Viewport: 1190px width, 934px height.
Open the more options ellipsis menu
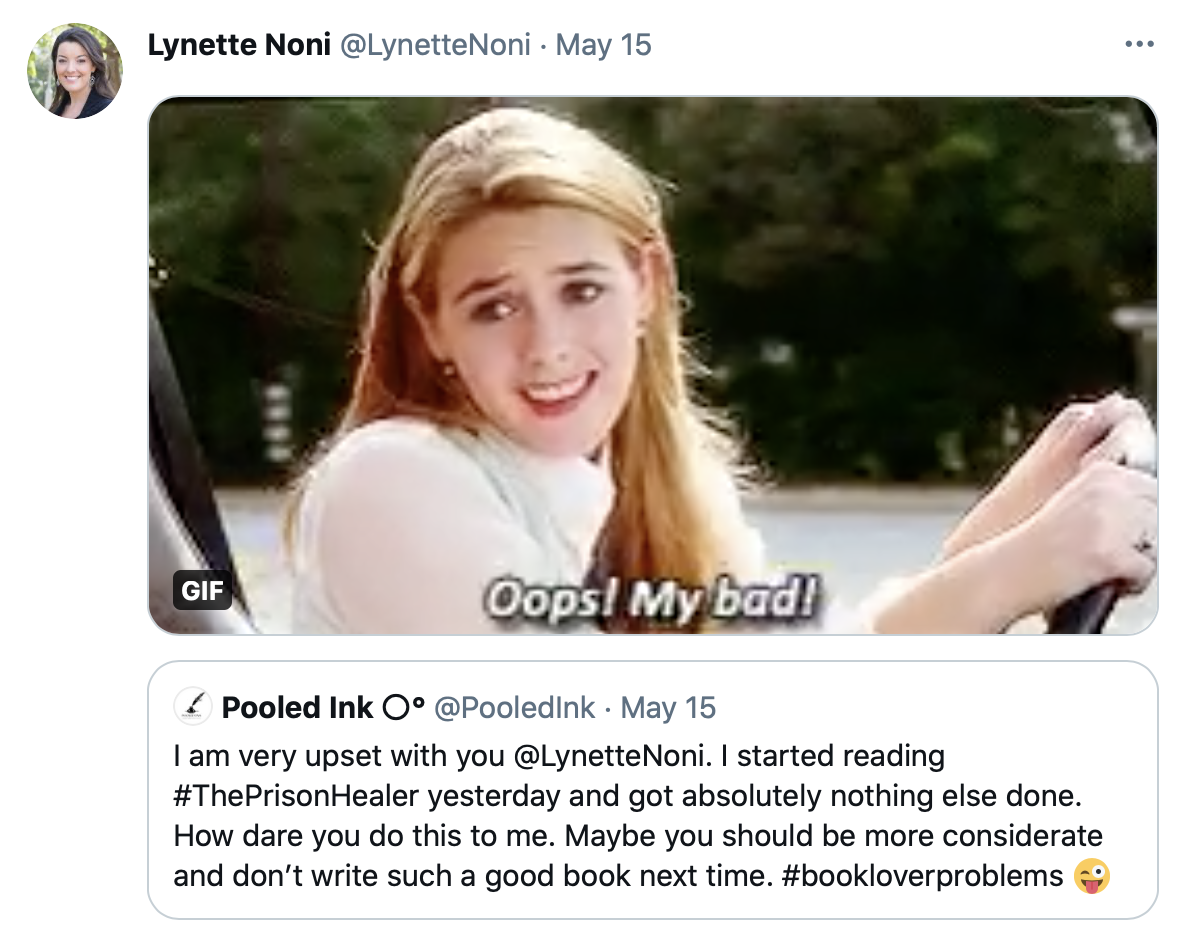click(1139, 45)
